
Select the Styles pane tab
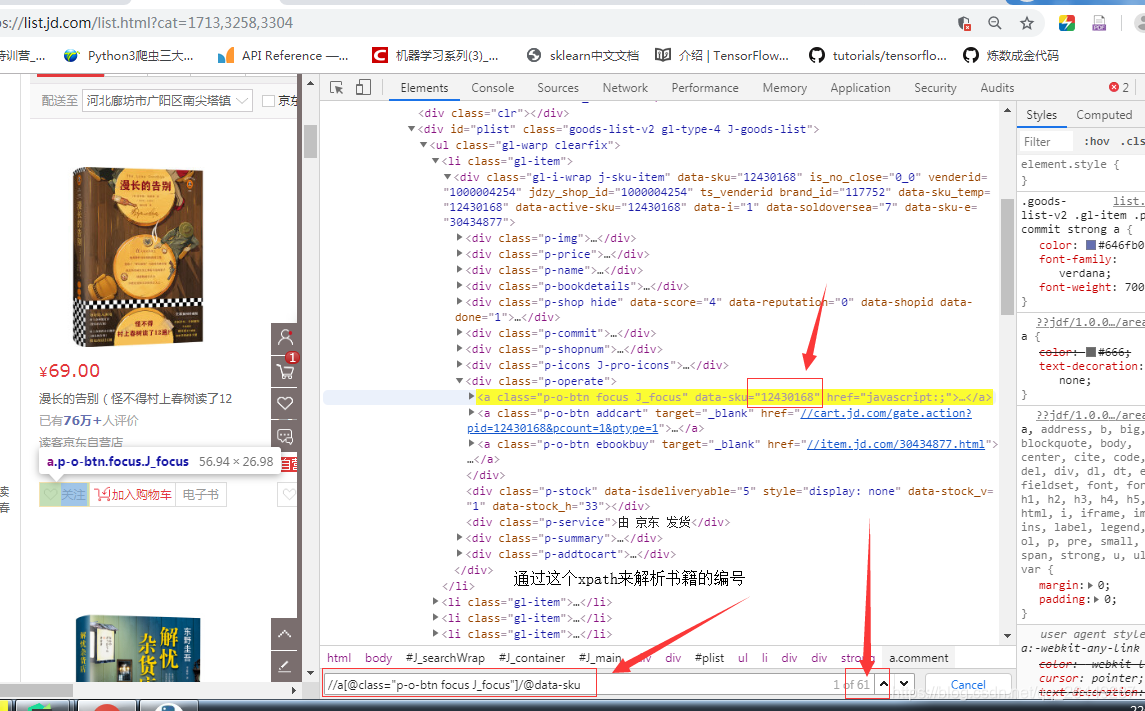pyautogui.click(x=1041, y=115)
